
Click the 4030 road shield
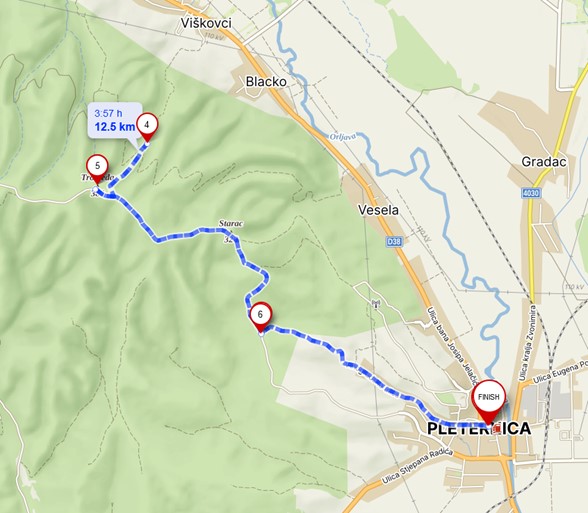tap(531, 193)
